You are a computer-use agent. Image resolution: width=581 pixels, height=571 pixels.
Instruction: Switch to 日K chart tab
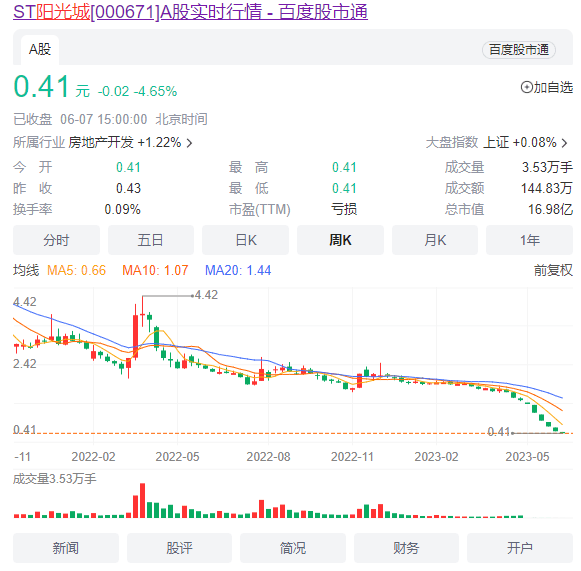(245, 240)
